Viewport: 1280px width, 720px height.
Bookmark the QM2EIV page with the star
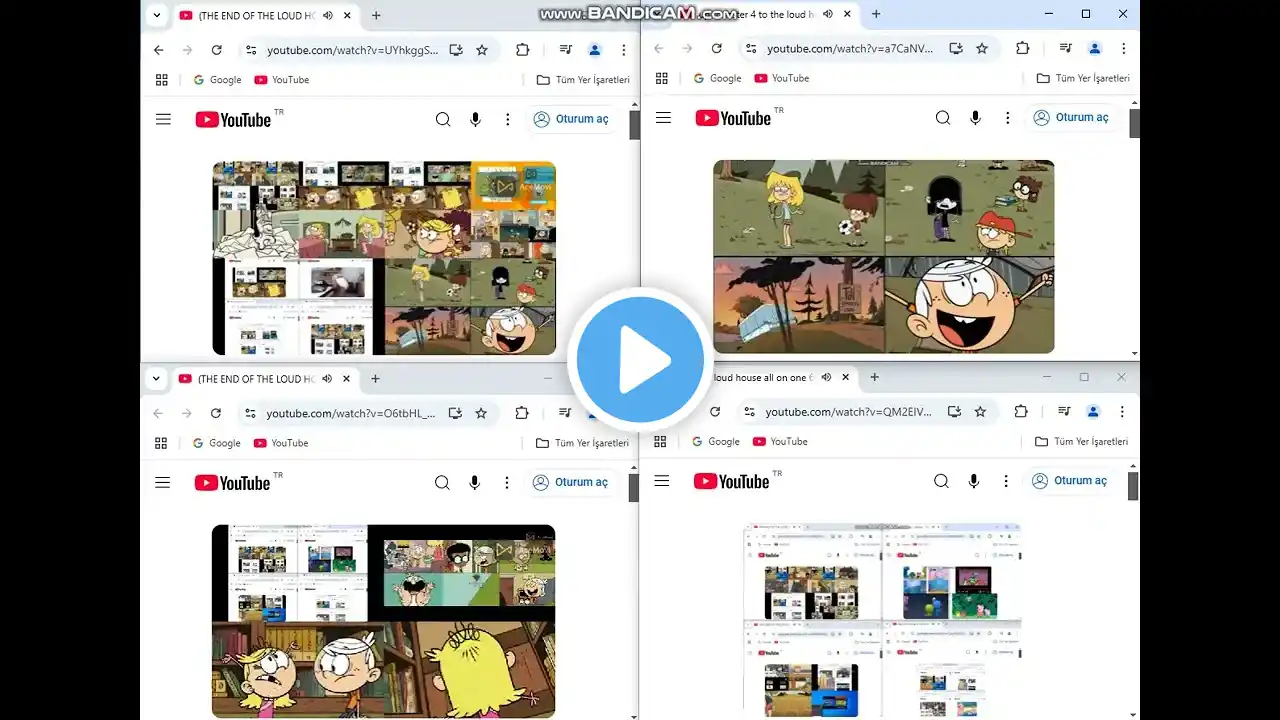coord(980,411)
